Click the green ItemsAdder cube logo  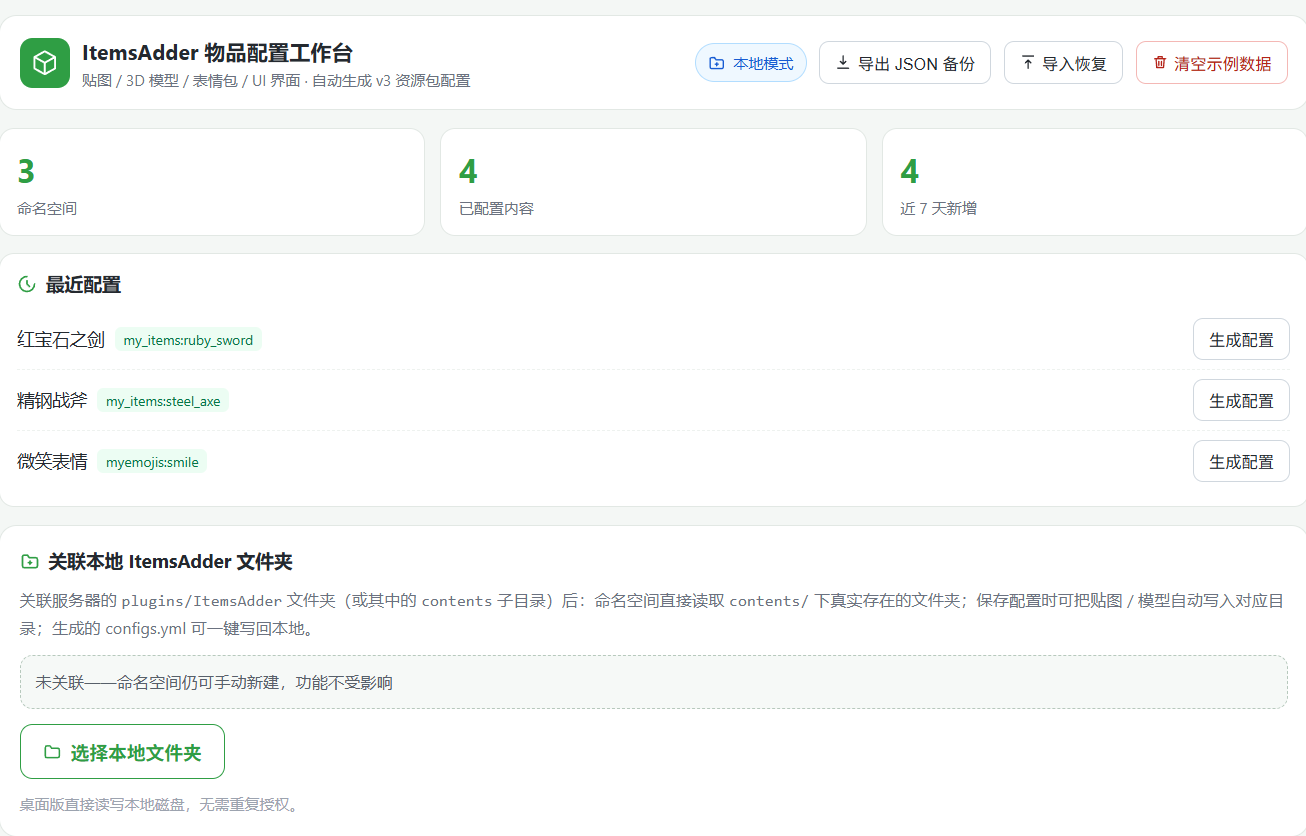coord(45,63)
